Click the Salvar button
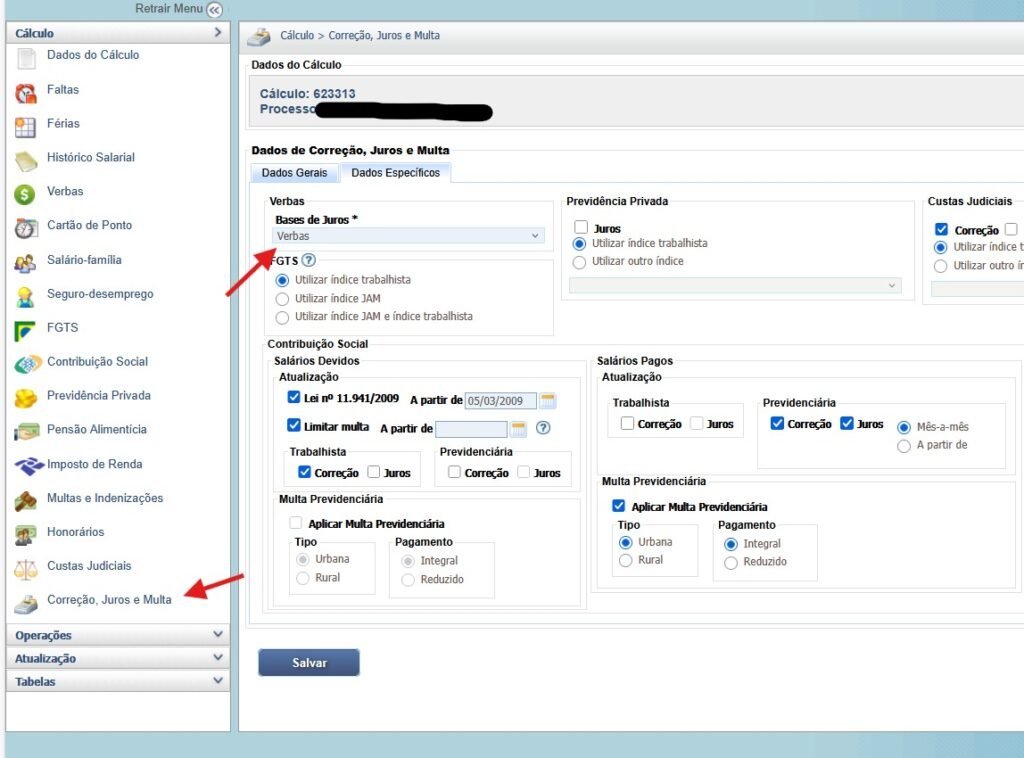The image size is (1024, 758). (x=309, y=663)
